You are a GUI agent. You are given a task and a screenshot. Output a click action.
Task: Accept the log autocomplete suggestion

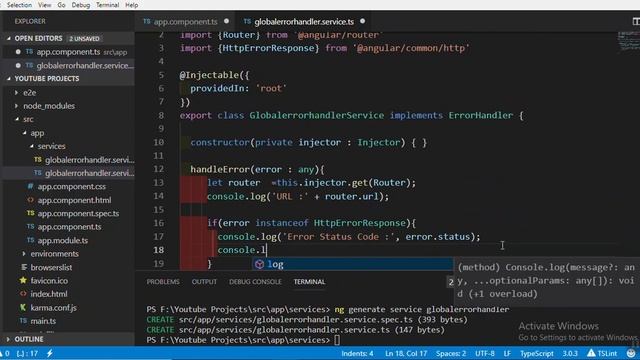click(352, 264)
